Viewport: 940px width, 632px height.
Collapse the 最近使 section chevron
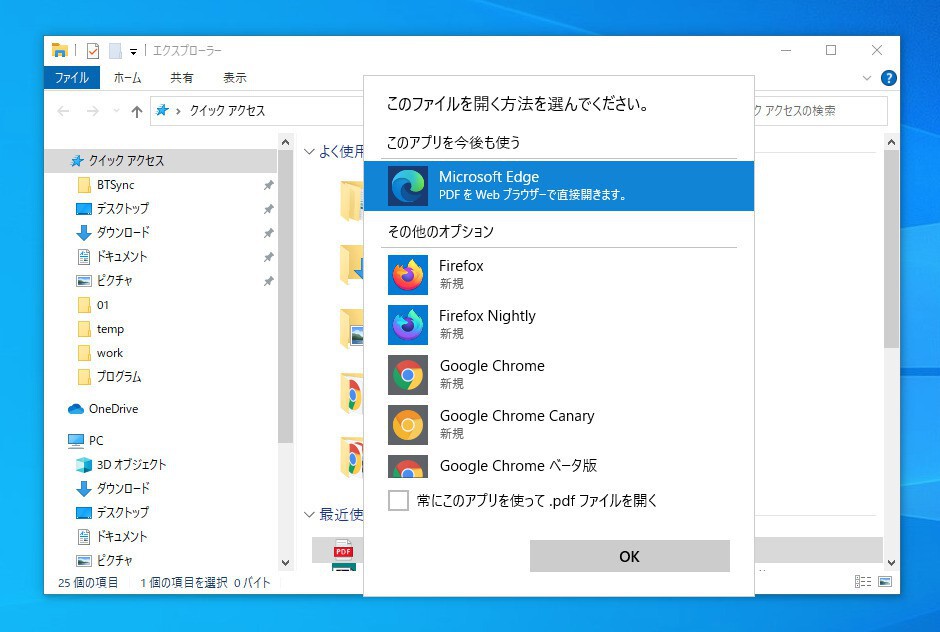[309, 514]
